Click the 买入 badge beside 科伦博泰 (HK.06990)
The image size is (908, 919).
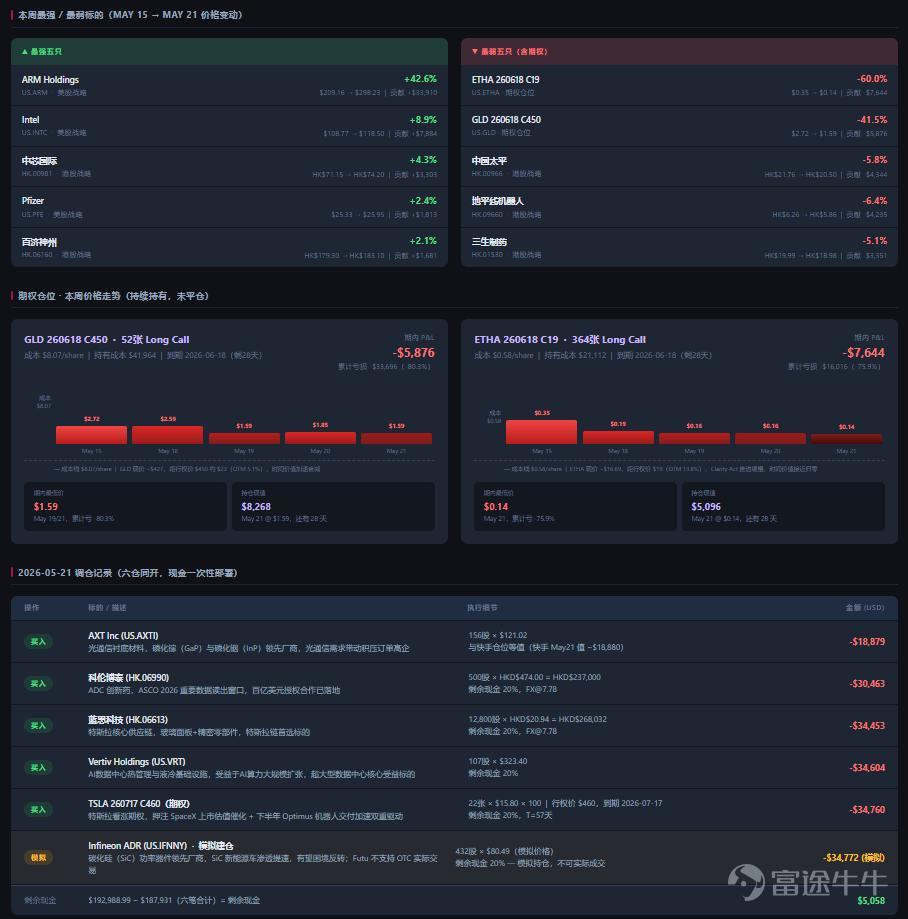click(38, 683)
